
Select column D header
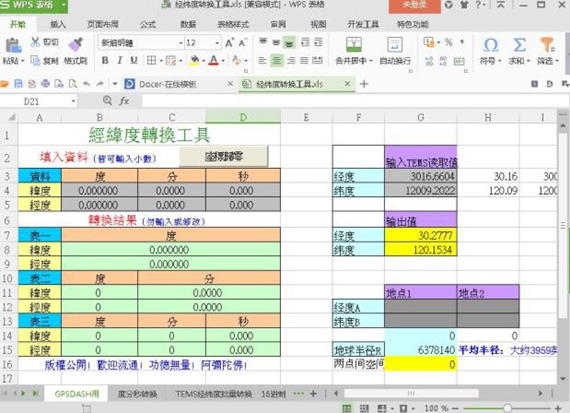click(243, 117)
